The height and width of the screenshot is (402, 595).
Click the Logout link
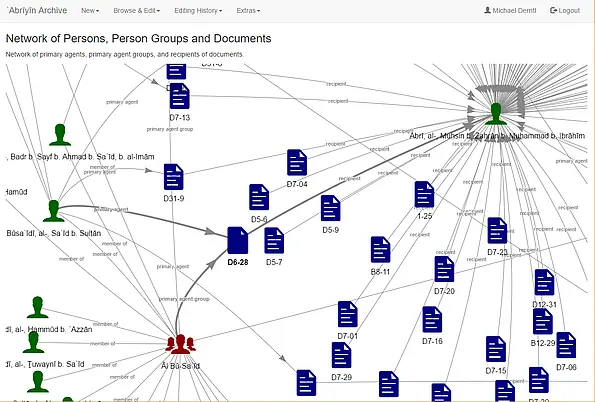pos(565,11)
